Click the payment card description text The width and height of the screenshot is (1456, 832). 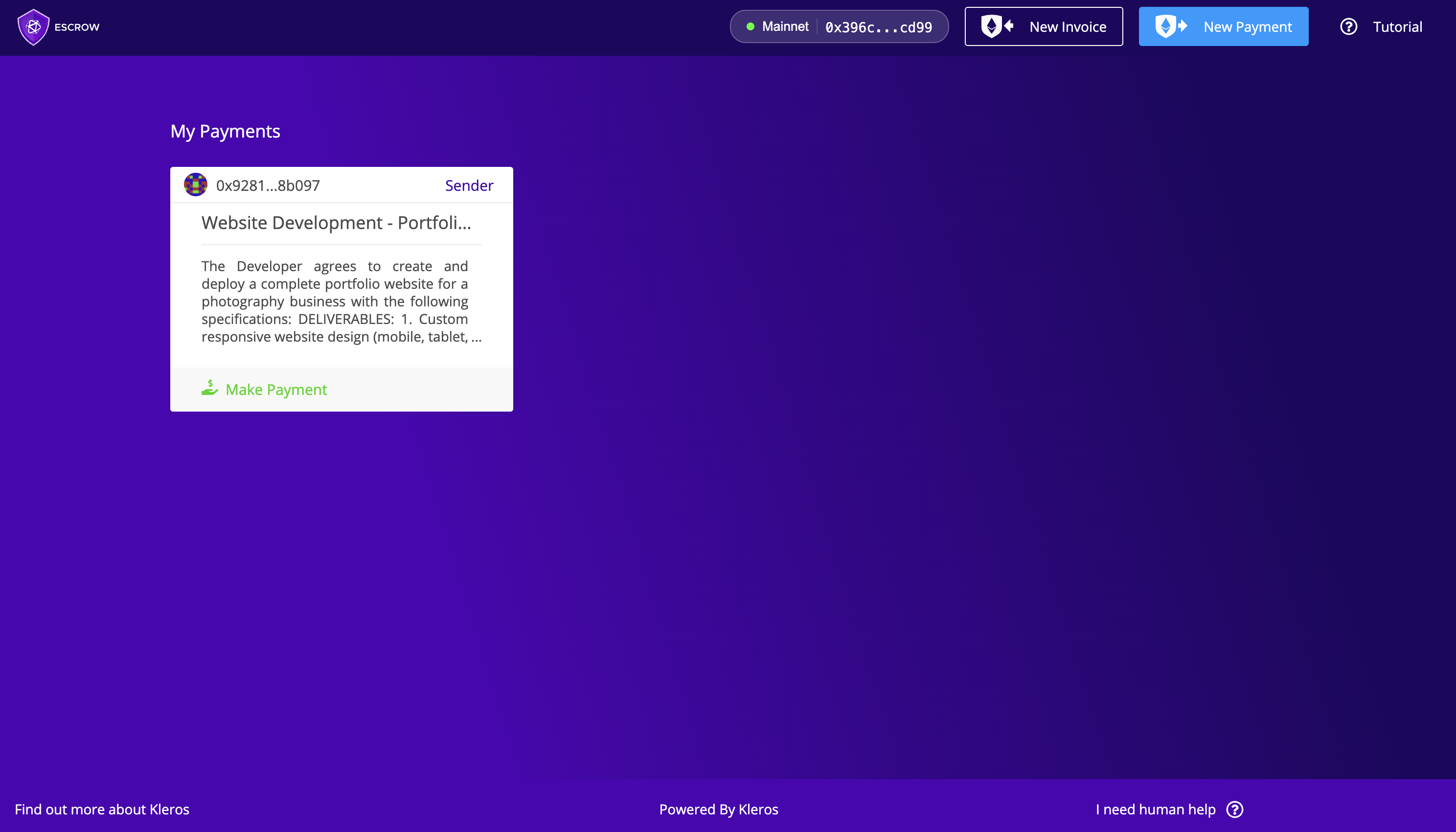[x=341, y=301]
